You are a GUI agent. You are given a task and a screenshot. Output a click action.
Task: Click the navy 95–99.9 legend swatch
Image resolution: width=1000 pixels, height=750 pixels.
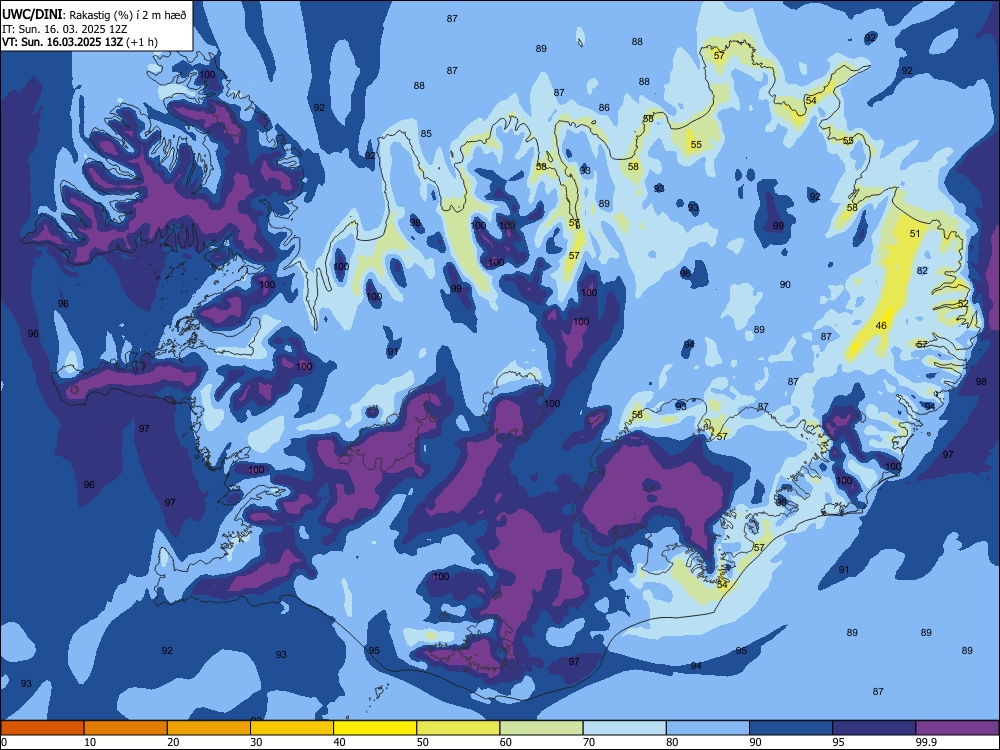point(874,728)
